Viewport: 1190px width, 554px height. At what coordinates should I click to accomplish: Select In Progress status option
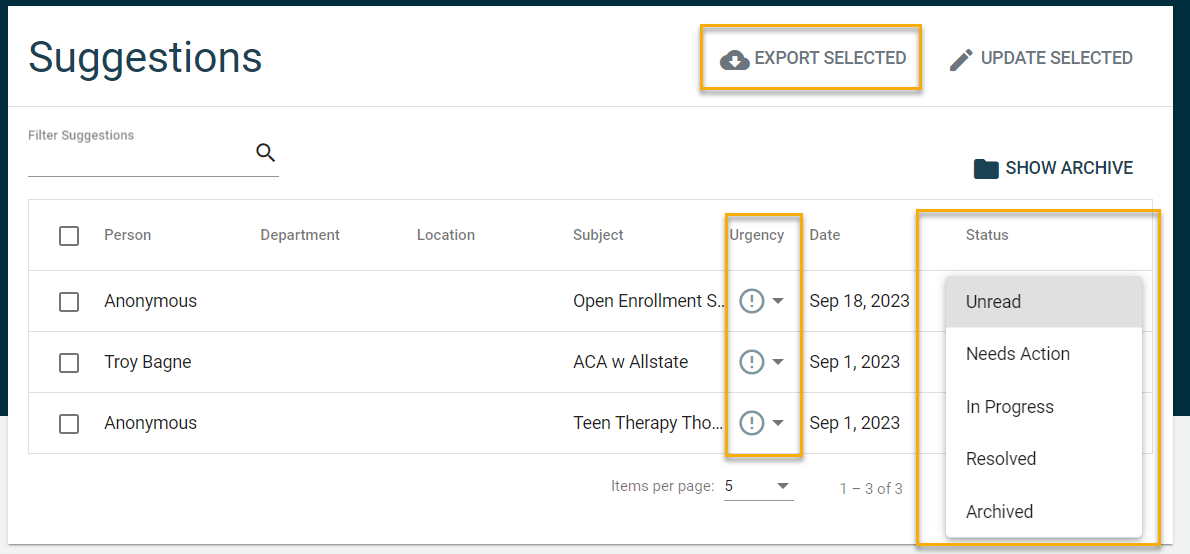tap(1009, 407)
